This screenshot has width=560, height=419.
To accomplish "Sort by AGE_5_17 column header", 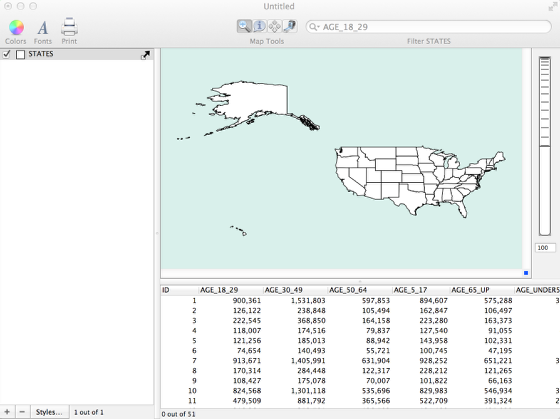I will point(421,290).
